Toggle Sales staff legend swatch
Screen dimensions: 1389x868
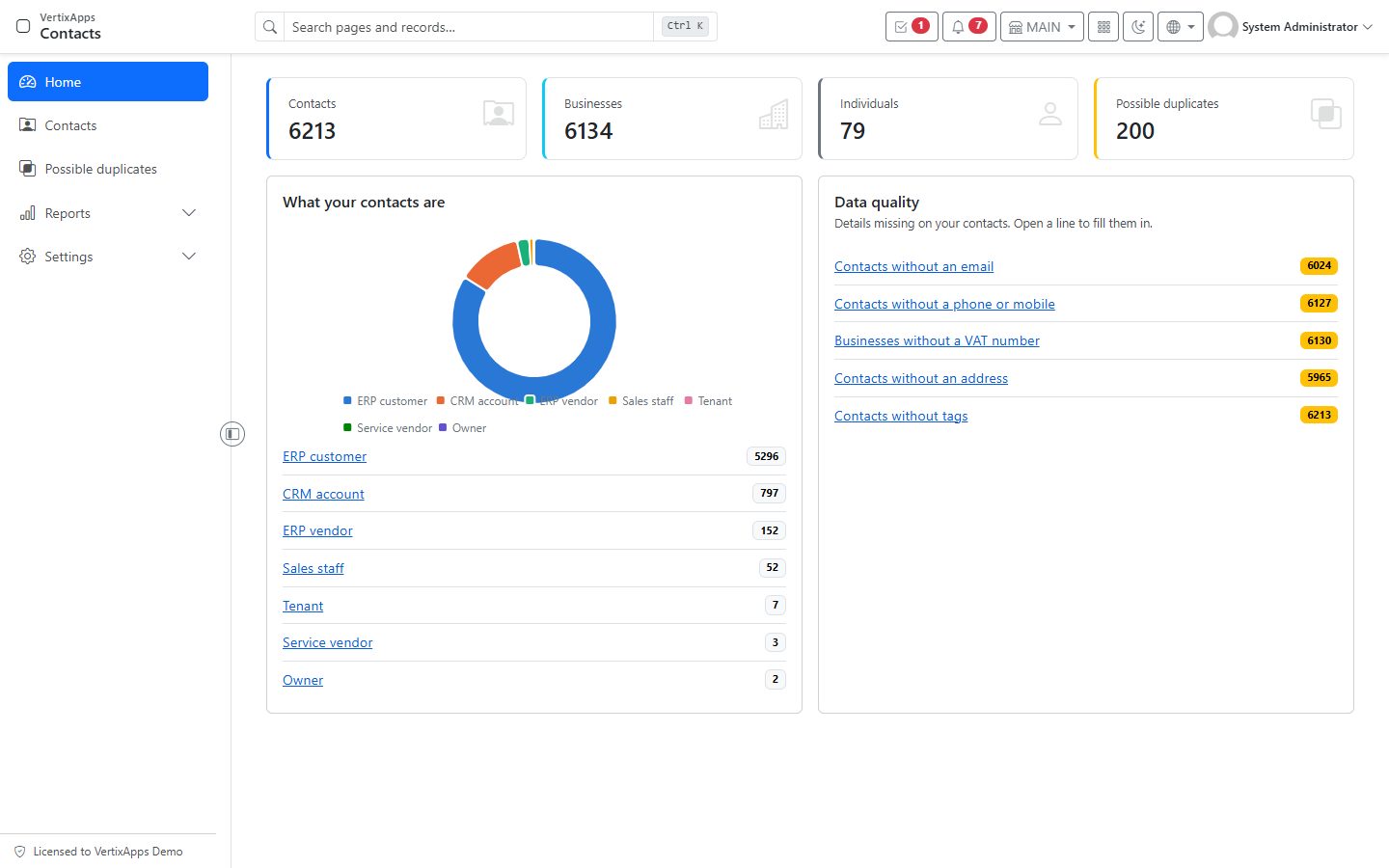coord(613,400)
